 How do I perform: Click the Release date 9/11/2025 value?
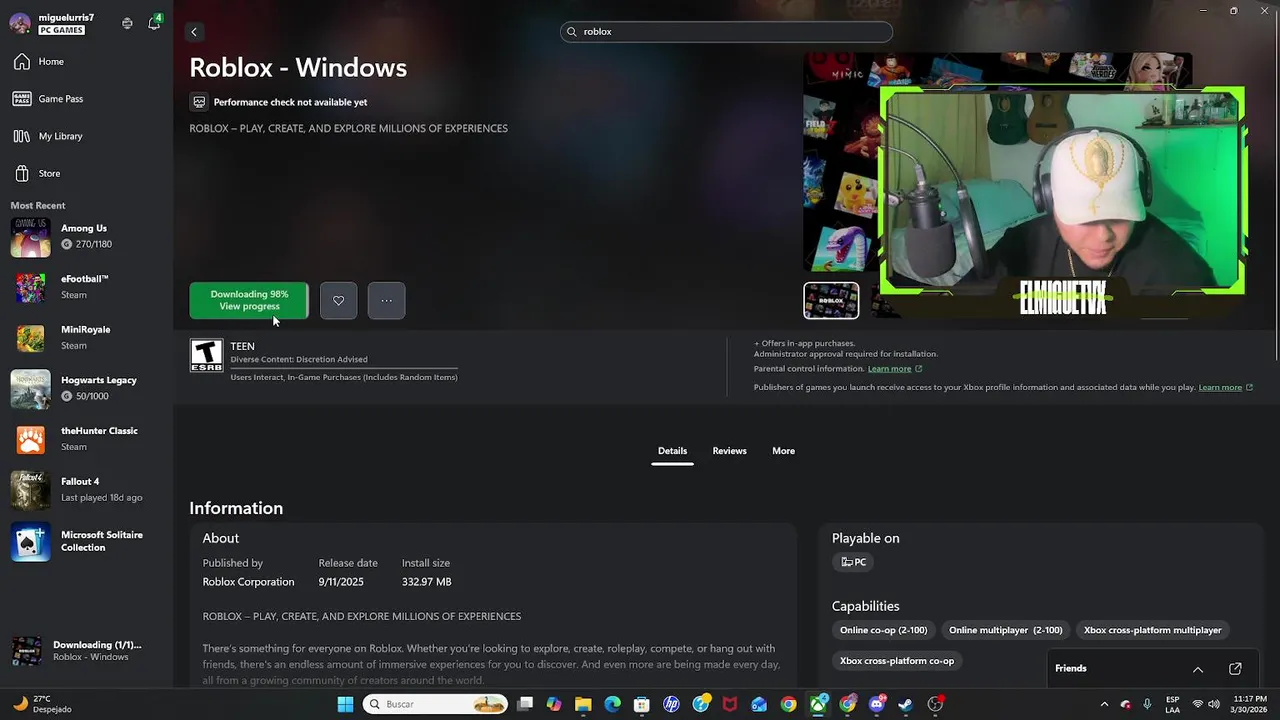tap(341, 582)
